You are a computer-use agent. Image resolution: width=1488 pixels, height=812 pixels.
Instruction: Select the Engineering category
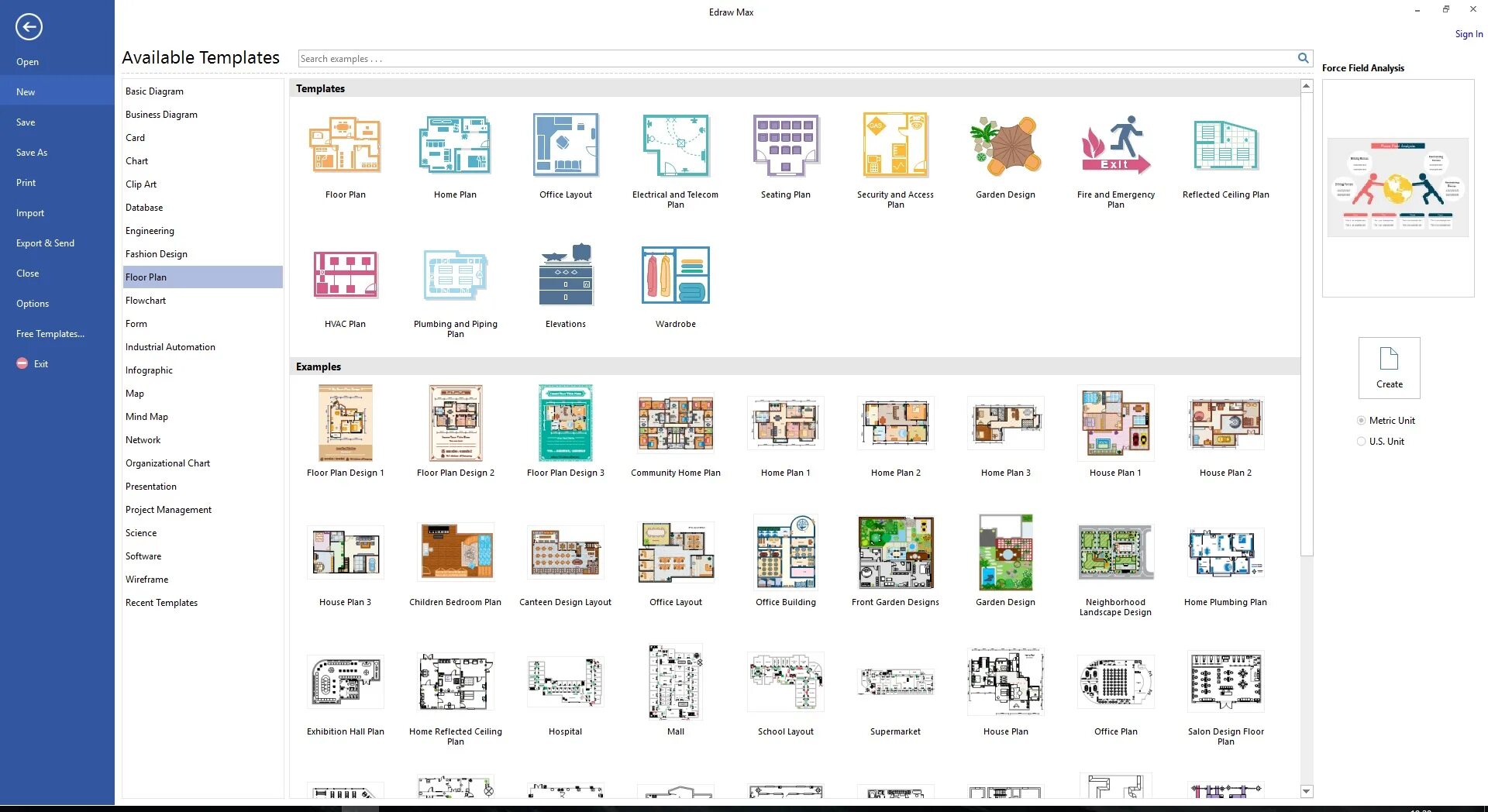tap(203, 231)
